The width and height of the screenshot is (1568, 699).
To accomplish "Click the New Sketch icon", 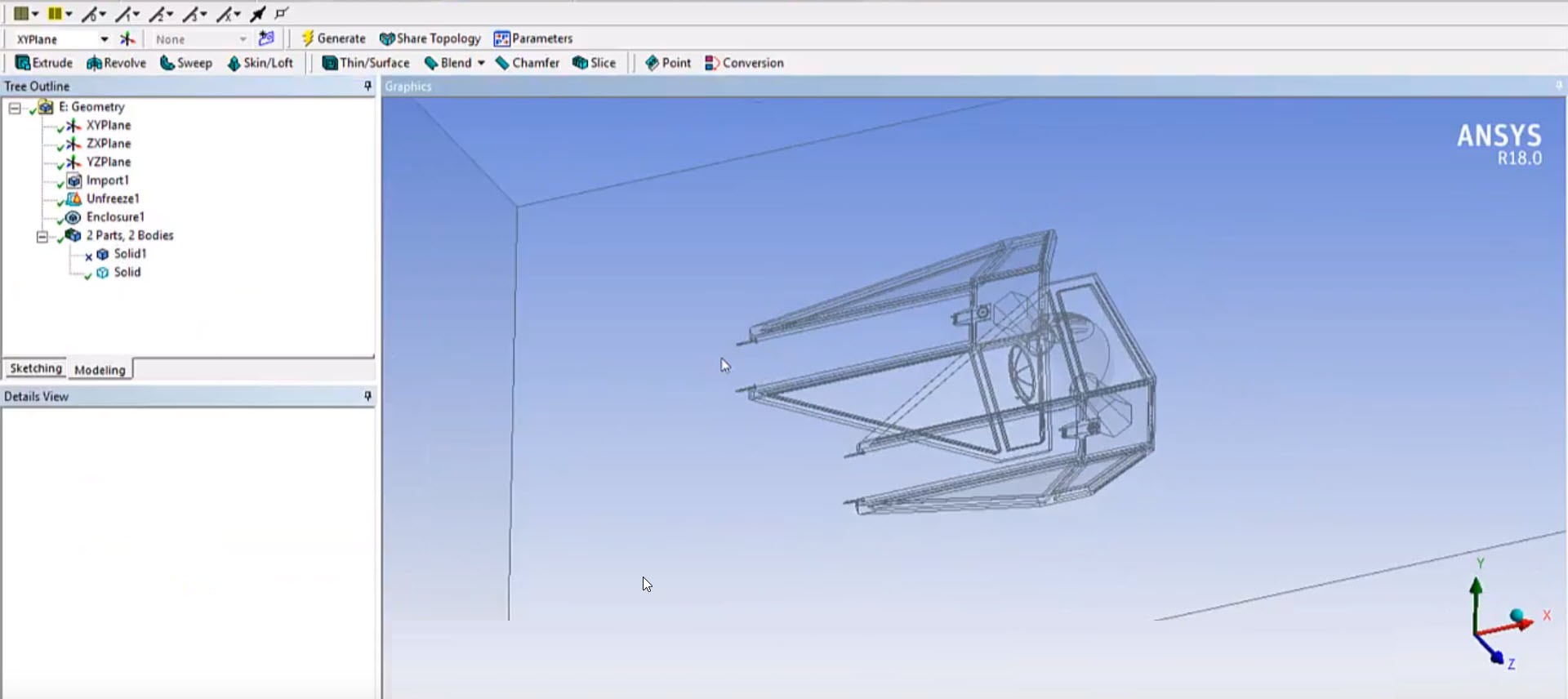I will coord(266,38).
